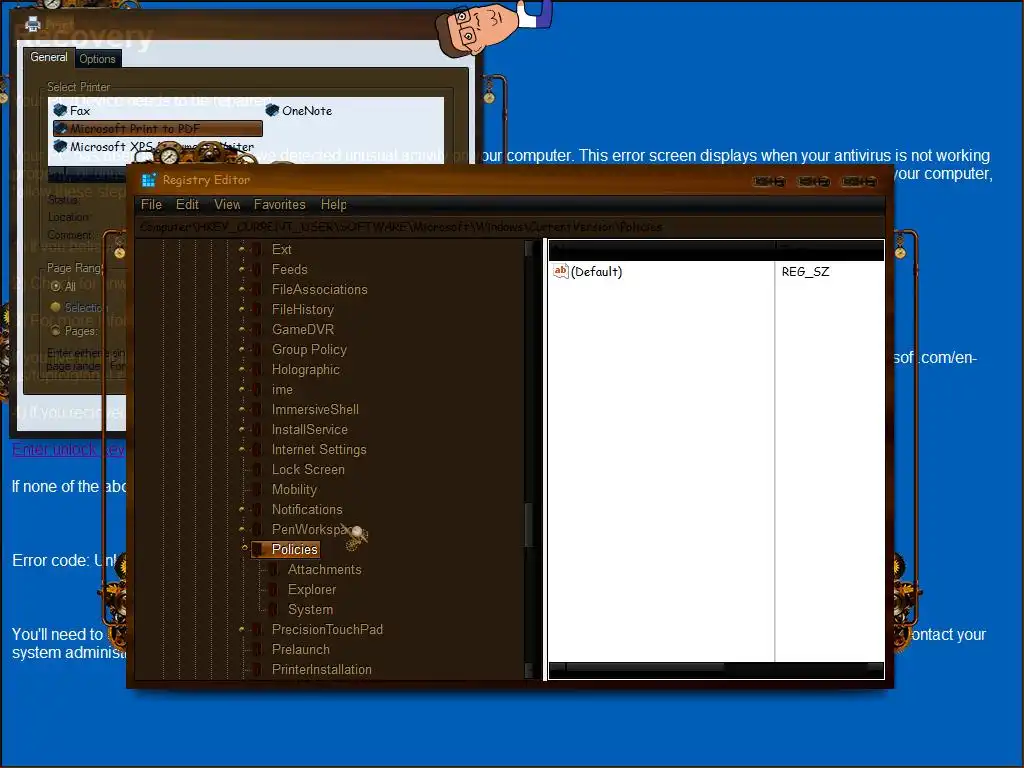The width and height of the screenshot is (1024, 768).
Task: Select the Holographic key label
Action: pyautogui.click(x=306, y=370)
